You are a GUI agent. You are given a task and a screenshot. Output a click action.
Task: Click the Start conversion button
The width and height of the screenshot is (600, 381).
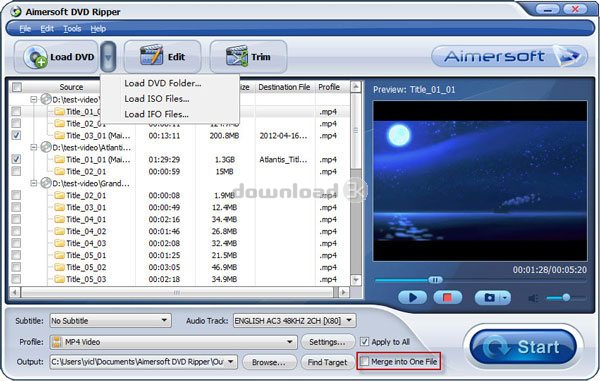pos(523,347)
